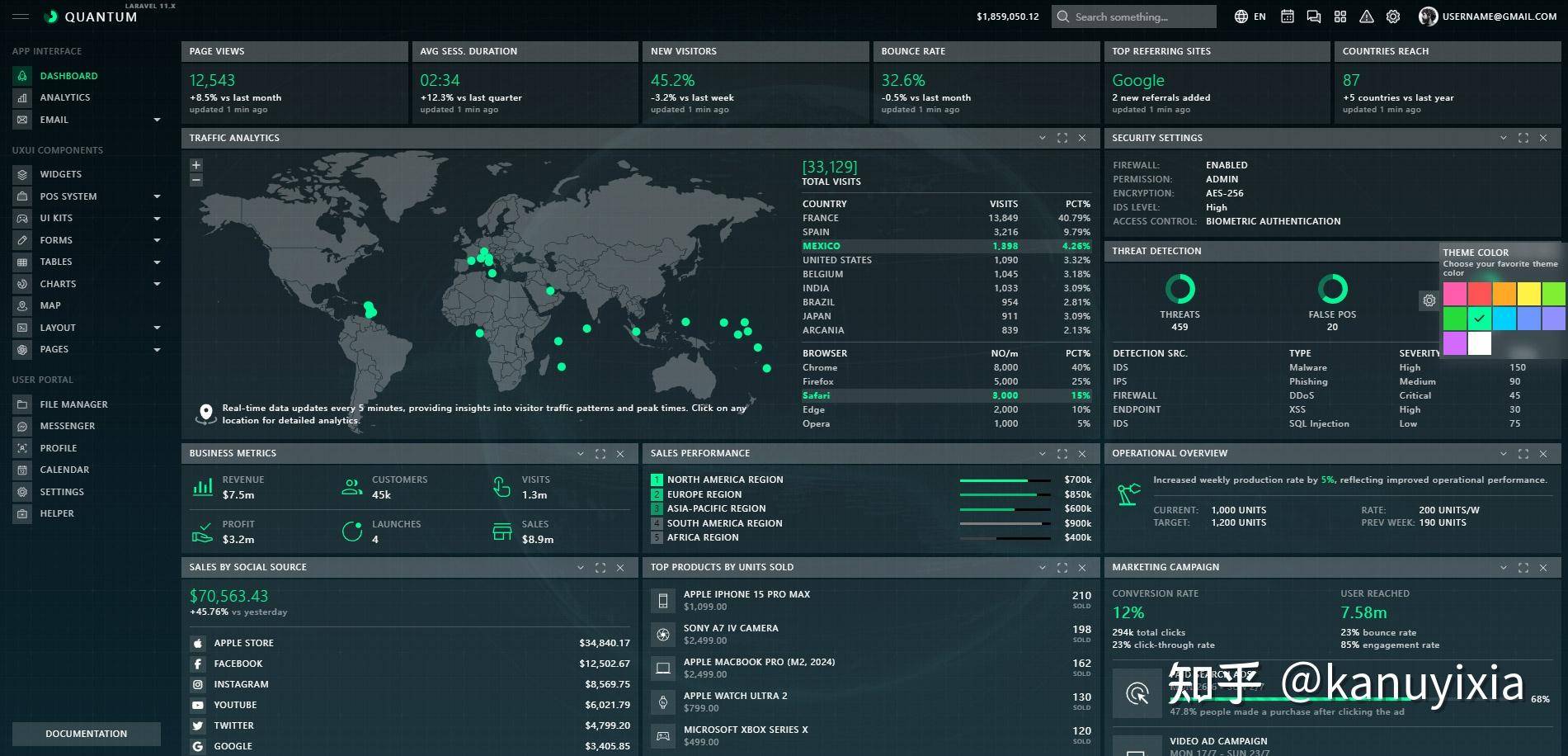
Task: Click the Apple Watch Ultra 2 icon
Action: [662, 702]
